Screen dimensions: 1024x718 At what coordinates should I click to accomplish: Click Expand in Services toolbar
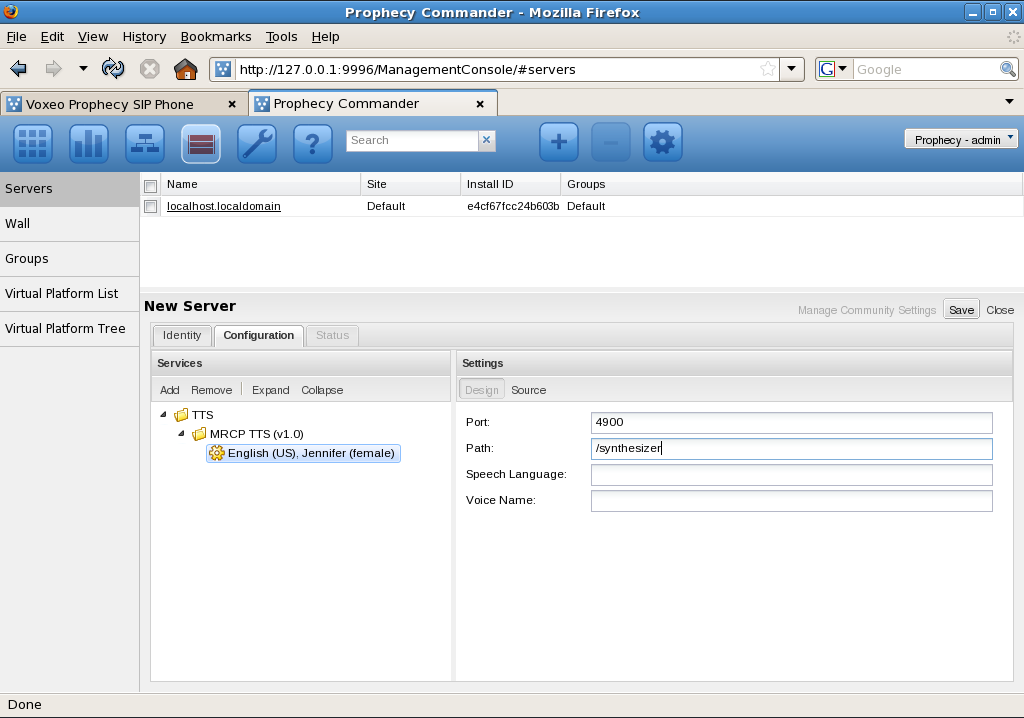(270, 390)
